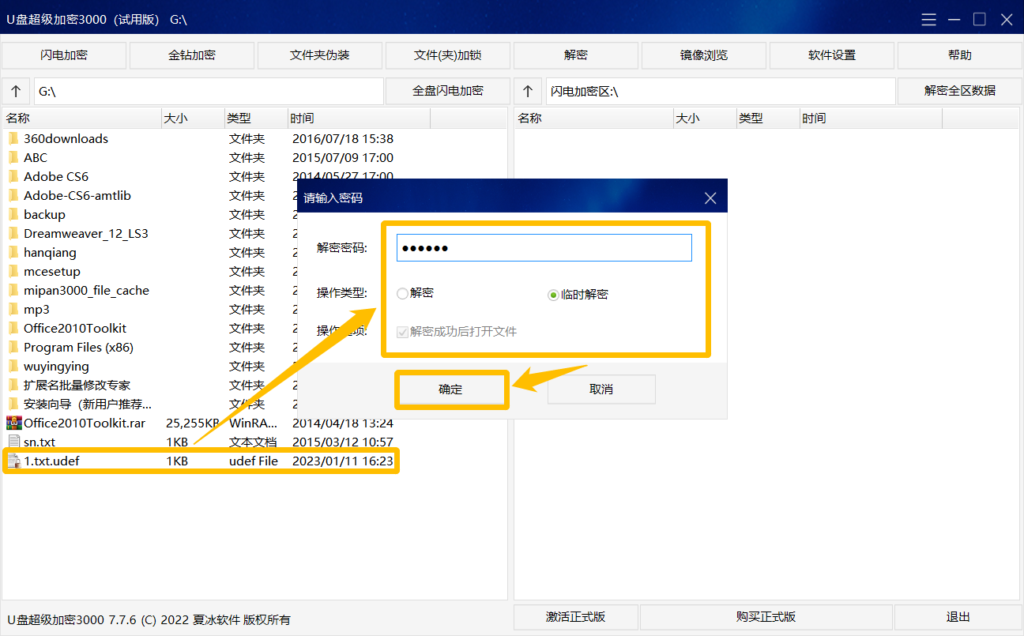Close the 请输入密码 dialog

[711, 198]
